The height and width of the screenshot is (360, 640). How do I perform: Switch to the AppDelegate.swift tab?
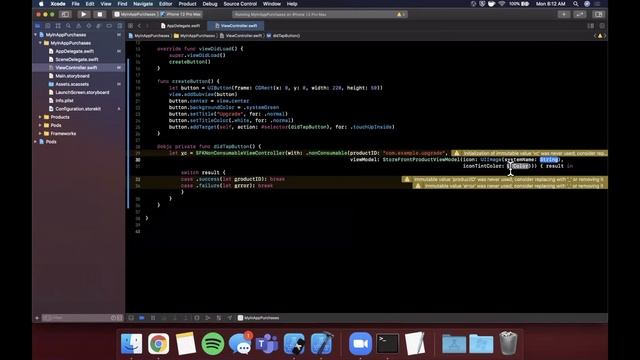[180, 26]
